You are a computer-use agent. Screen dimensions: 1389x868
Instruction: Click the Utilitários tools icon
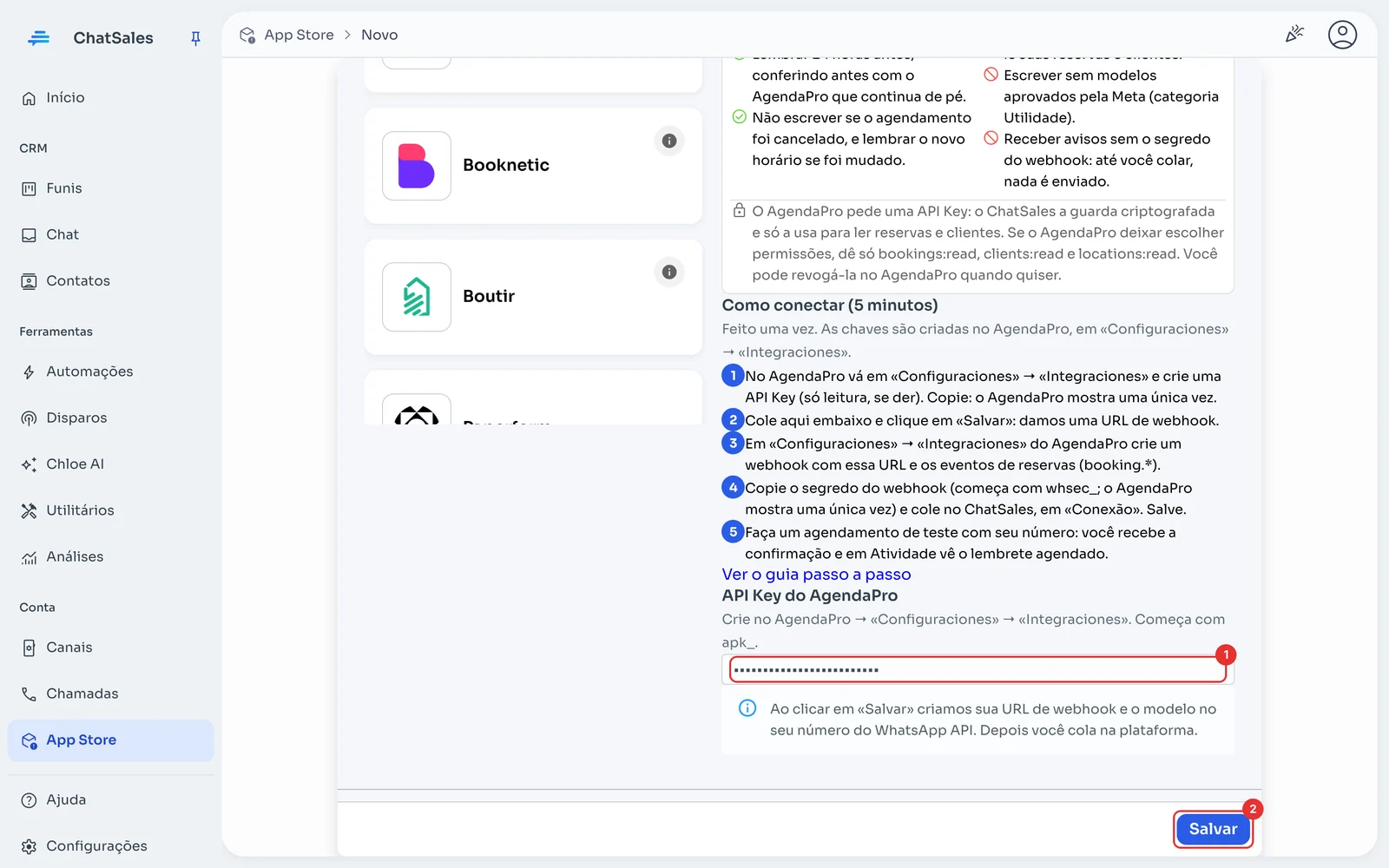[x=29, y=510]
